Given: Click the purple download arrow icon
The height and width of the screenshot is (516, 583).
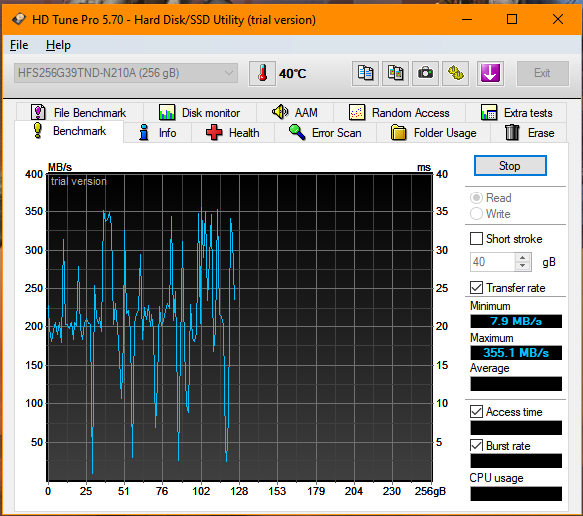Looking at the screenshot, I should pyautogui.click(x=490, y=73).
